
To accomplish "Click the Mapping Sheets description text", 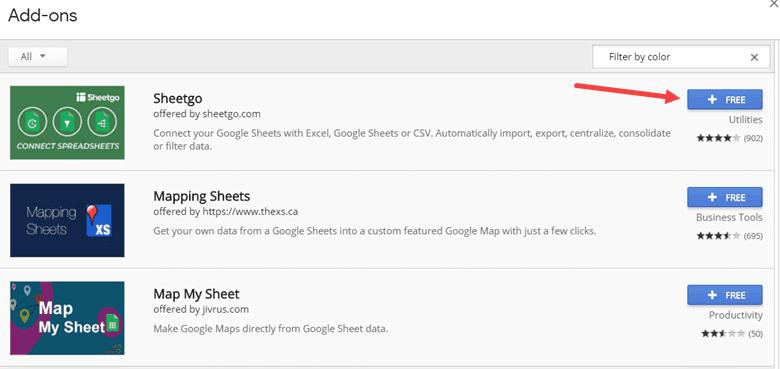I will (375, 231).
